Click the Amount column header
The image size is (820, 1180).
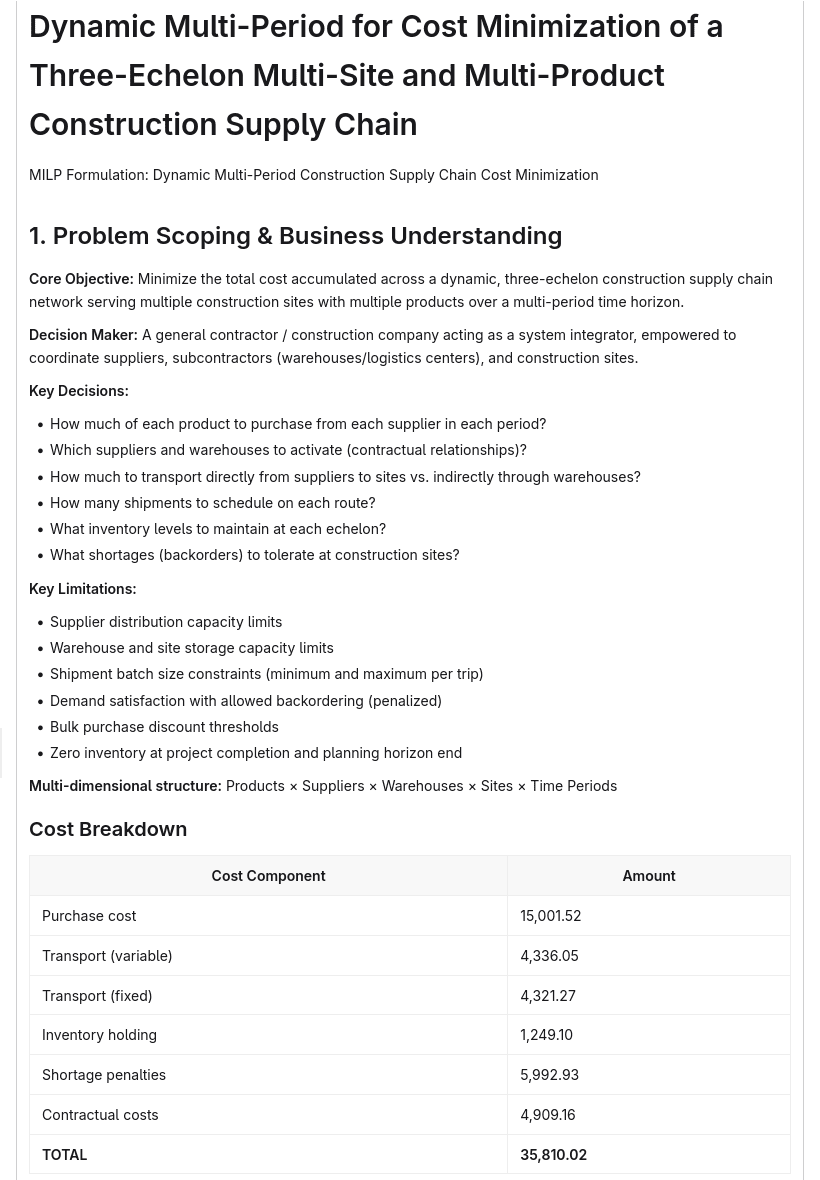coord(649,876)
